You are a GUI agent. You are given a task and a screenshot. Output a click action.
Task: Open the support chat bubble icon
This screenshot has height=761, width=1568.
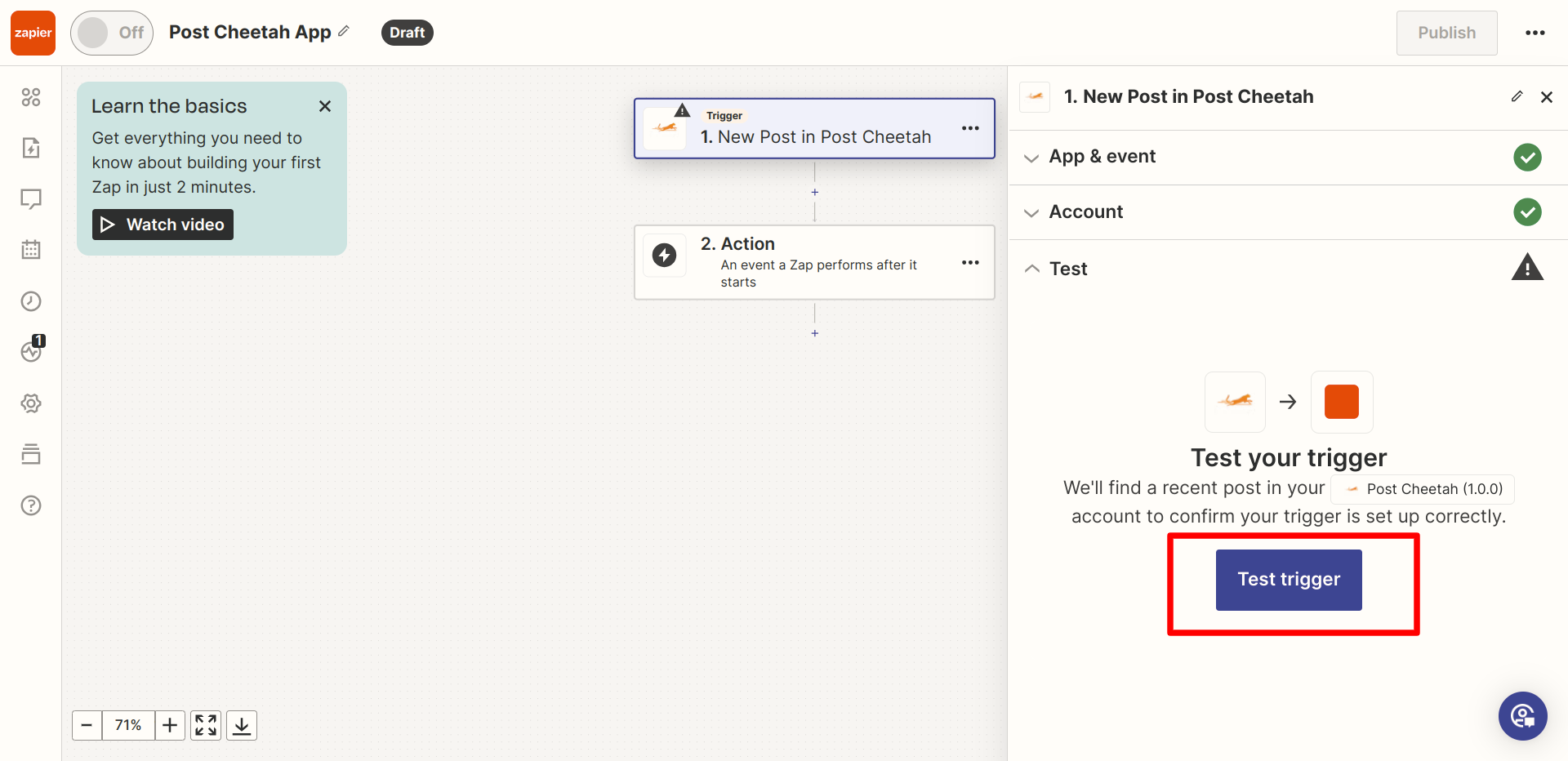[x=1522, y=716]
